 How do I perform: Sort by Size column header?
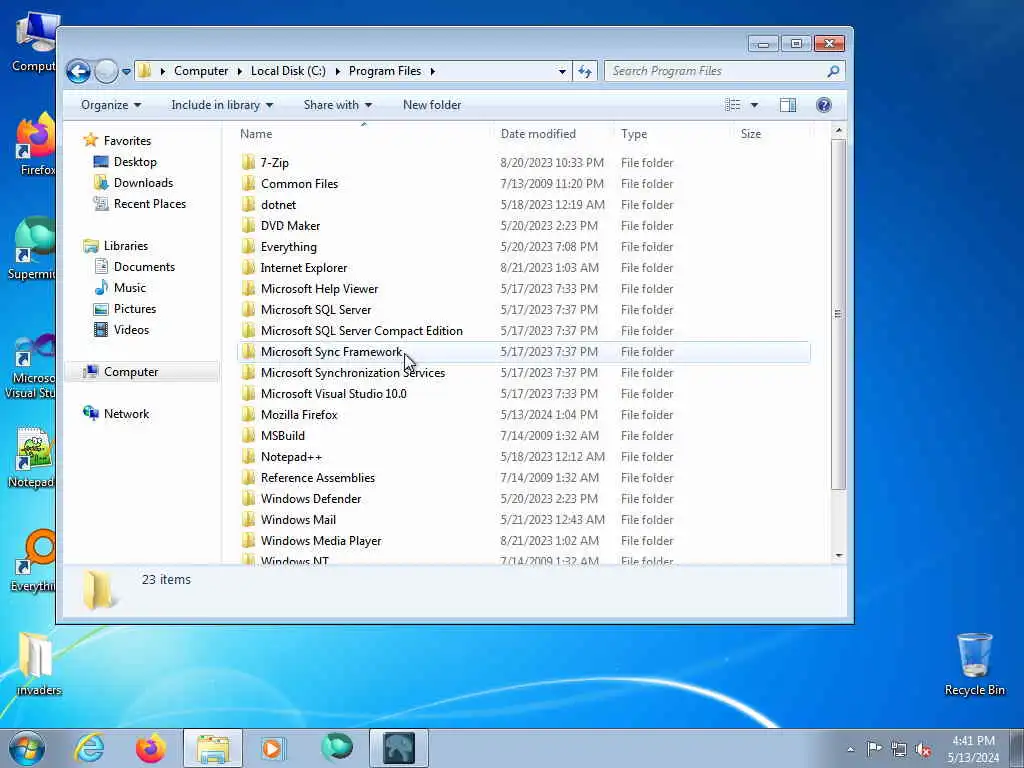point(750,134)
